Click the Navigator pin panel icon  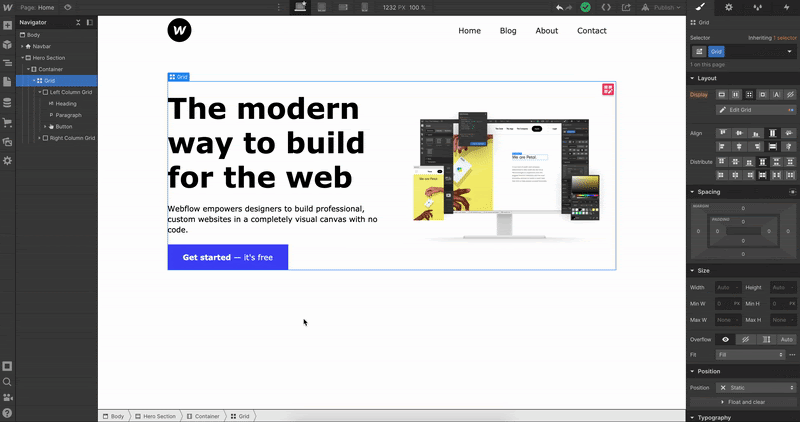coord(90,22)
